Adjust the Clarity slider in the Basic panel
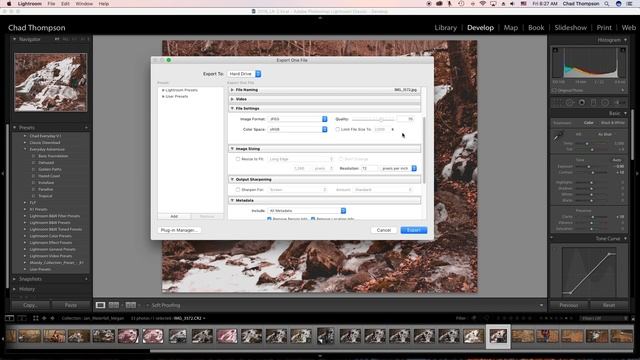Viewport: 640px width, 360px height. 593,217
